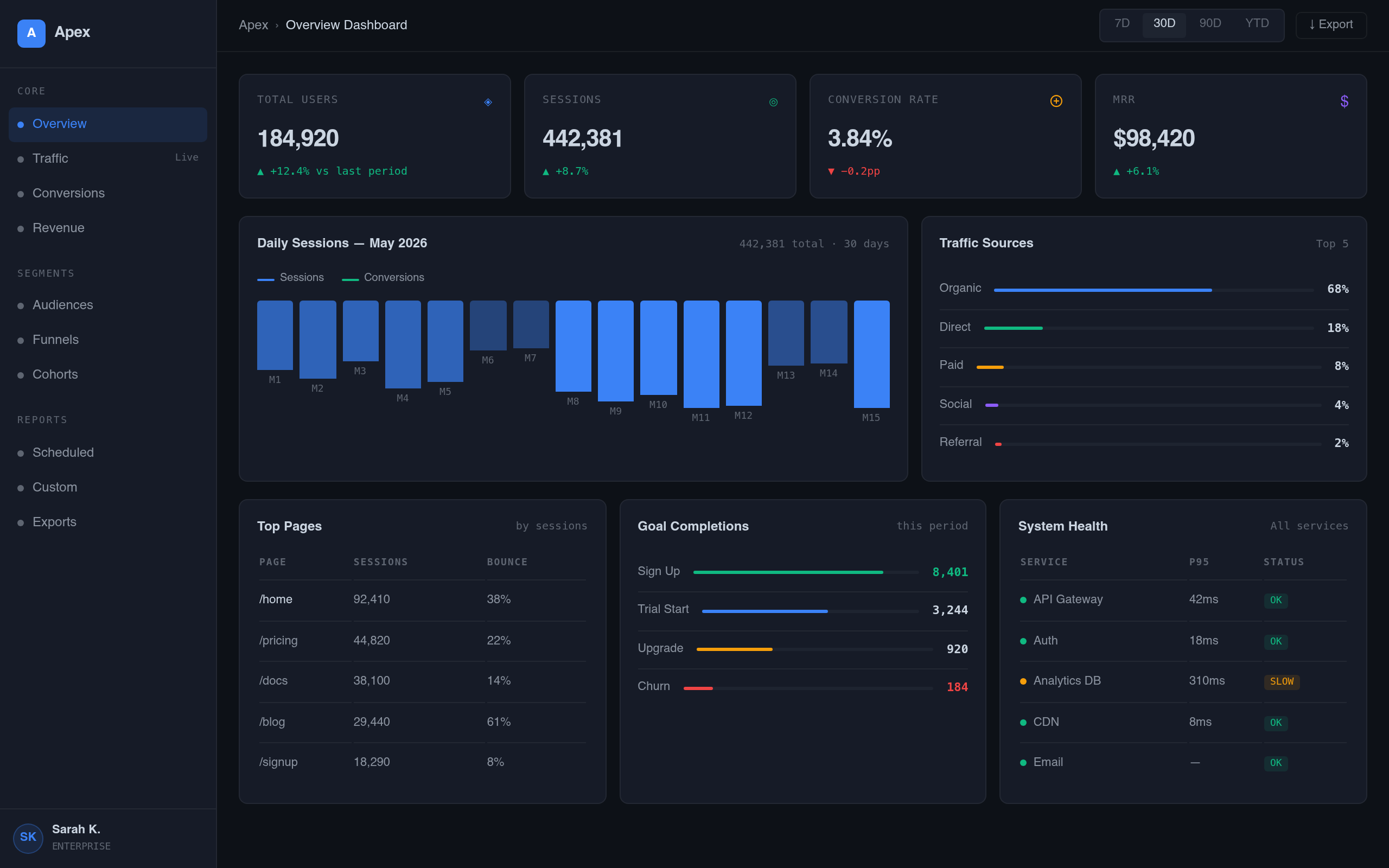This screenshot has width=1389, height=868.
Task: Click the Sarah K. user name
Action: (77, 829)
